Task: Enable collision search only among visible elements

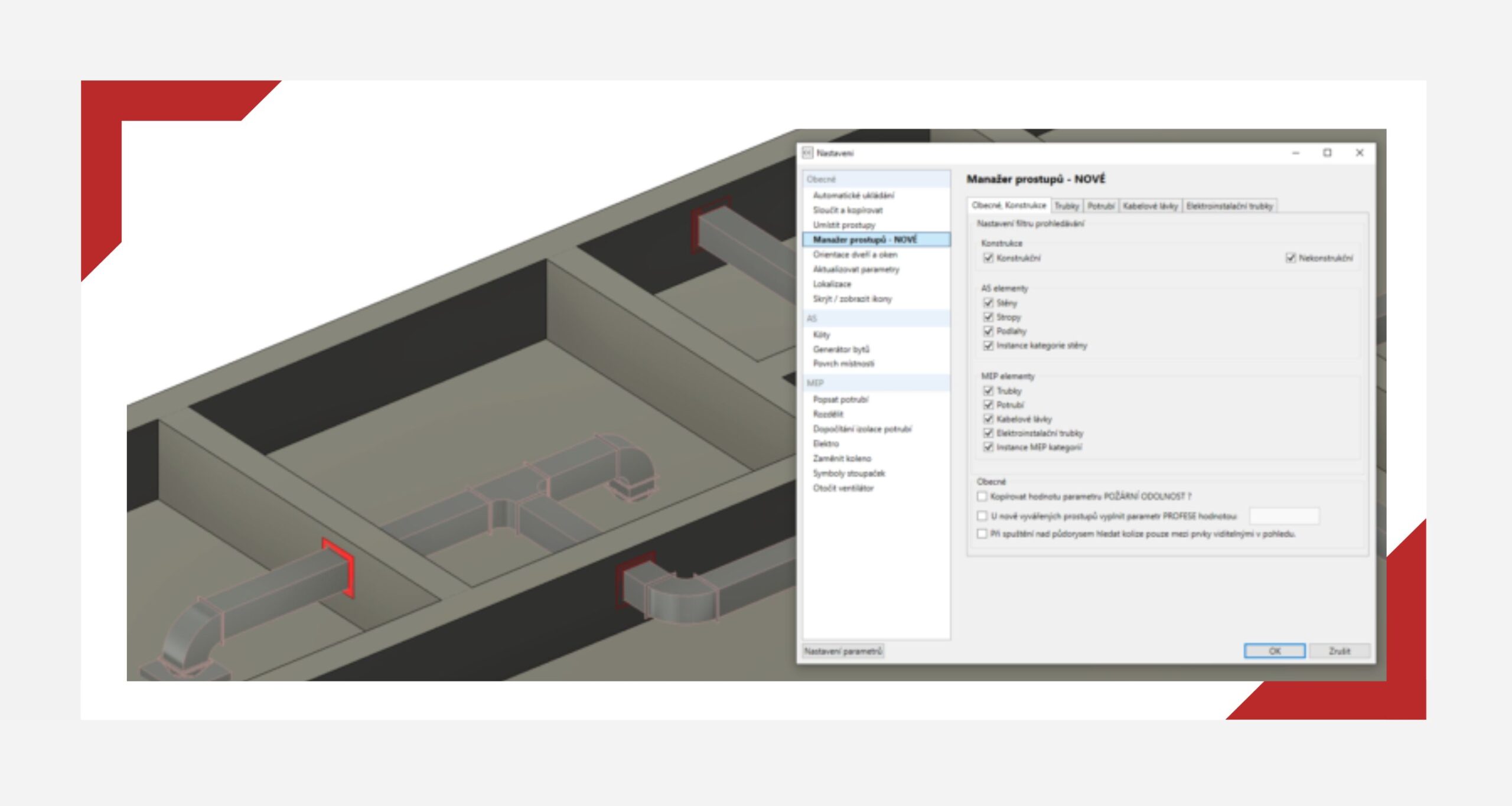Action: [x=982, y=534]
